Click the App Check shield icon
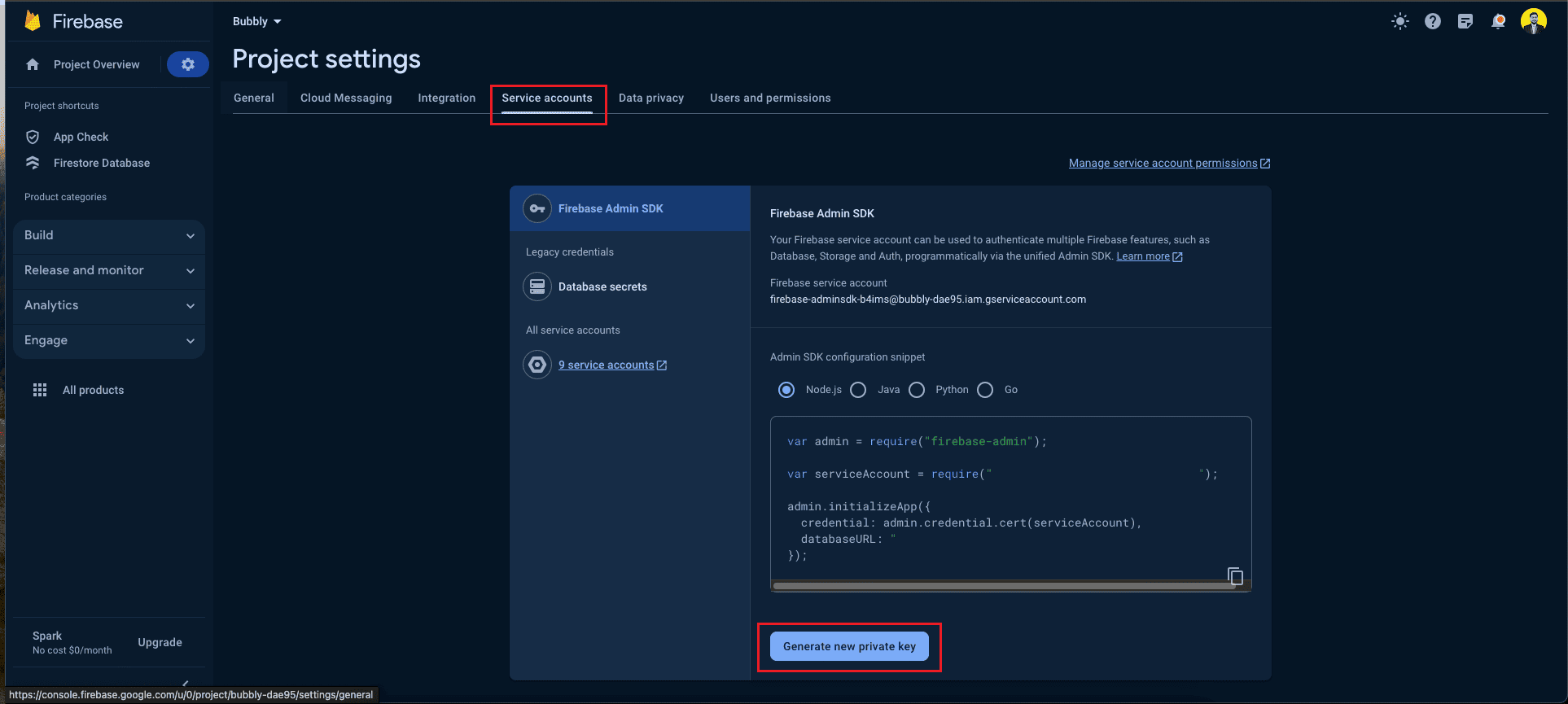This screenshot has height=704, width=1568. [x=33, y=137]
